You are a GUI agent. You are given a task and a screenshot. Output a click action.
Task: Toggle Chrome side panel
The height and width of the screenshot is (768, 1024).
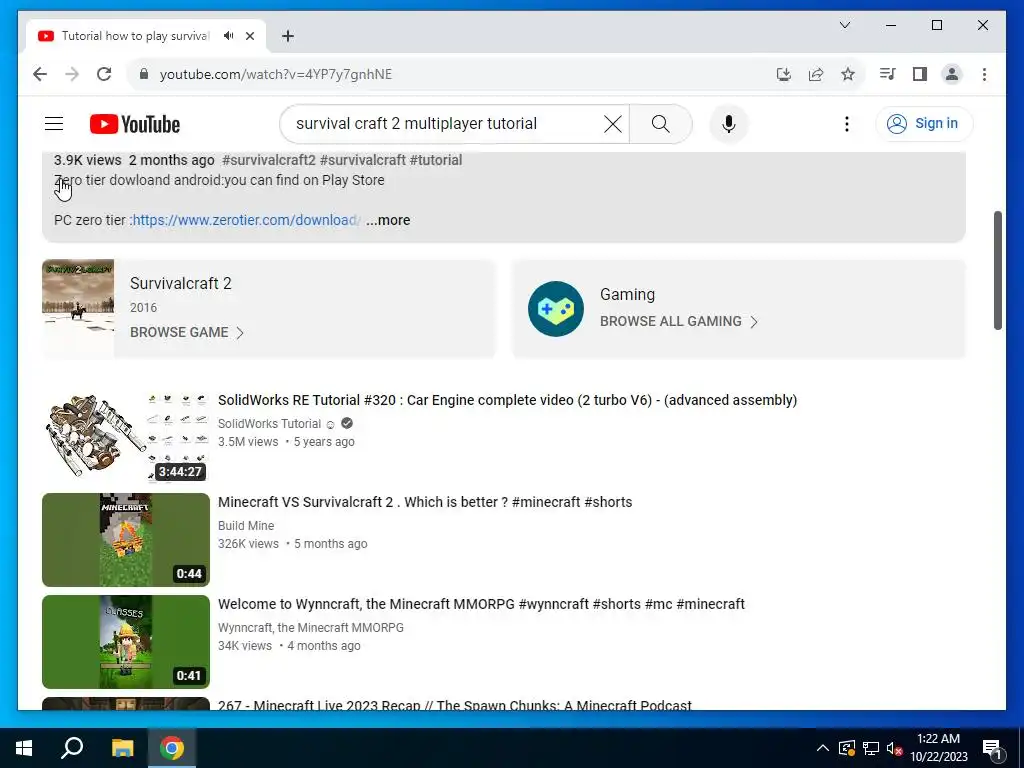(920, 74)
